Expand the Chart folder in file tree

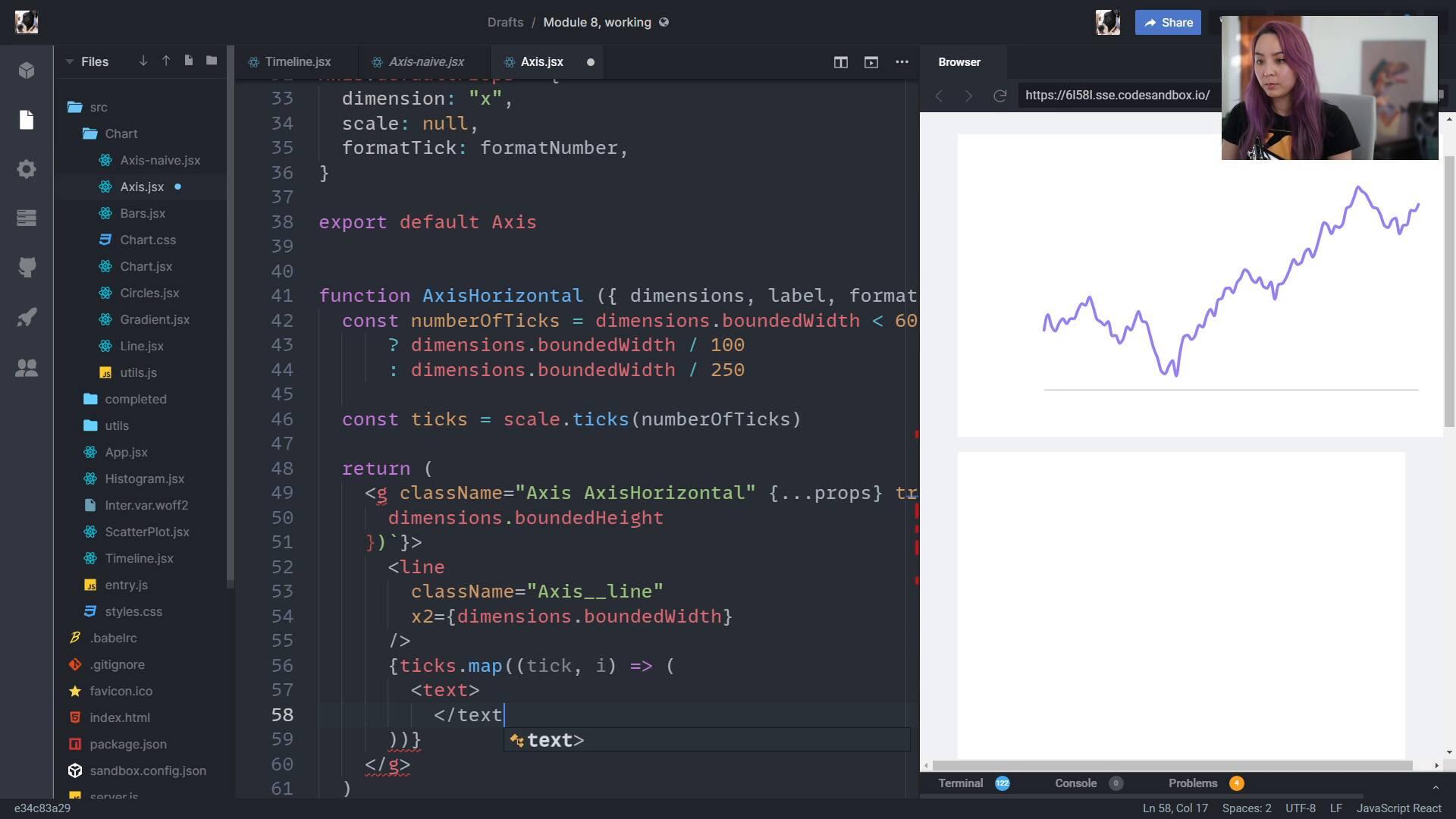tap(121, 133)
